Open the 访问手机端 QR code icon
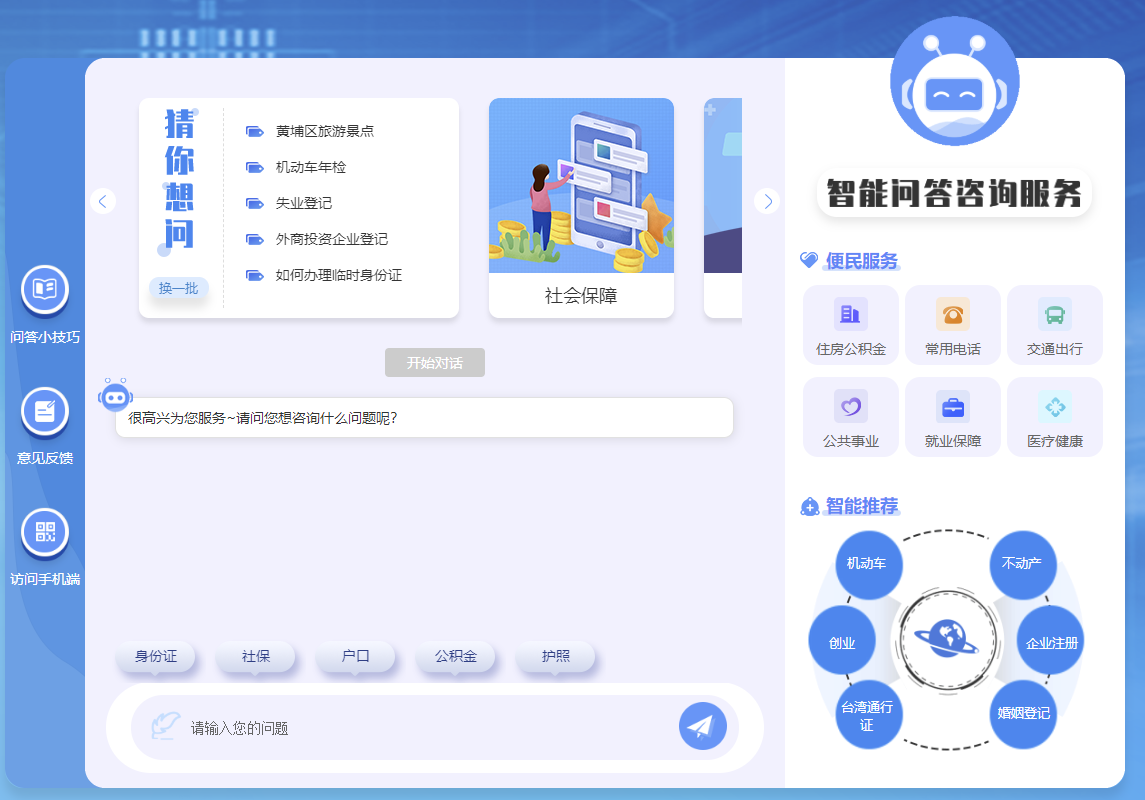Image resolution: width=1145 pixels, height=800 pixels. [x=45, y=533]
